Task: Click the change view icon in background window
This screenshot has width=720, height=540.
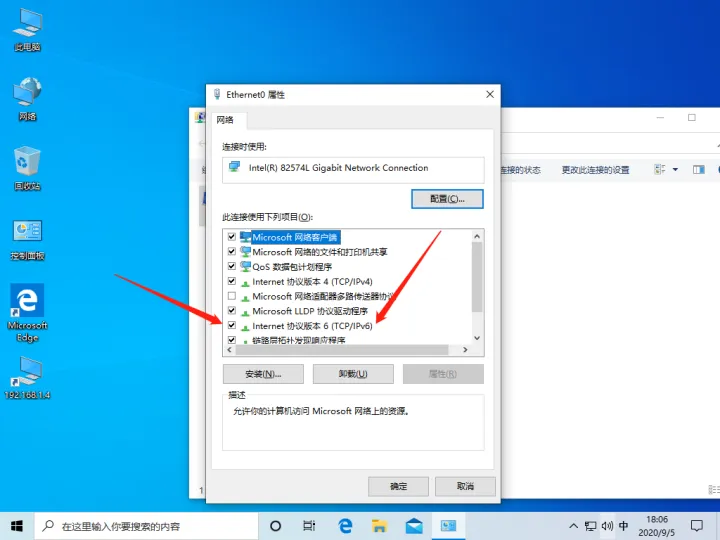Action: (660, 169)
